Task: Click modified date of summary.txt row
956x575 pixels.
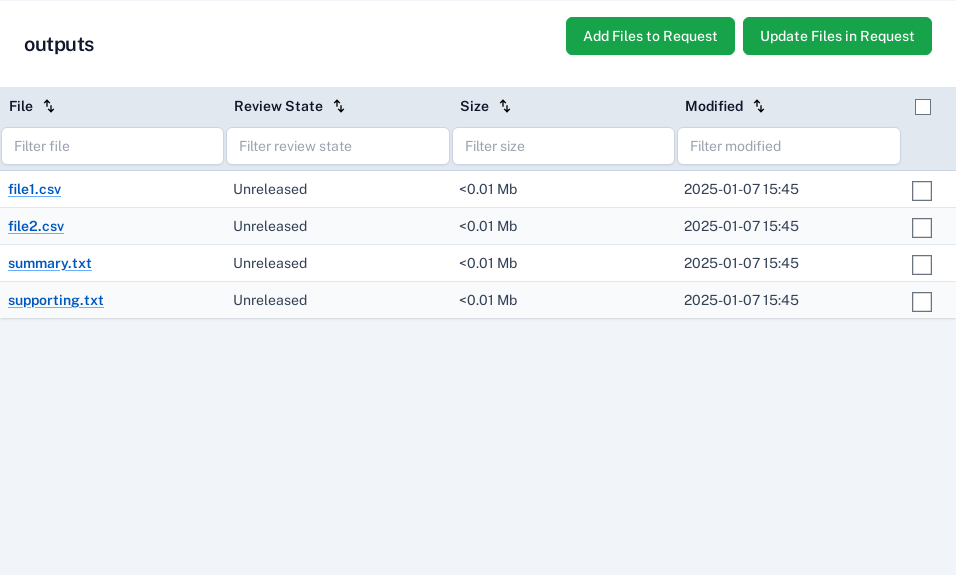Action: click(741, 263)
